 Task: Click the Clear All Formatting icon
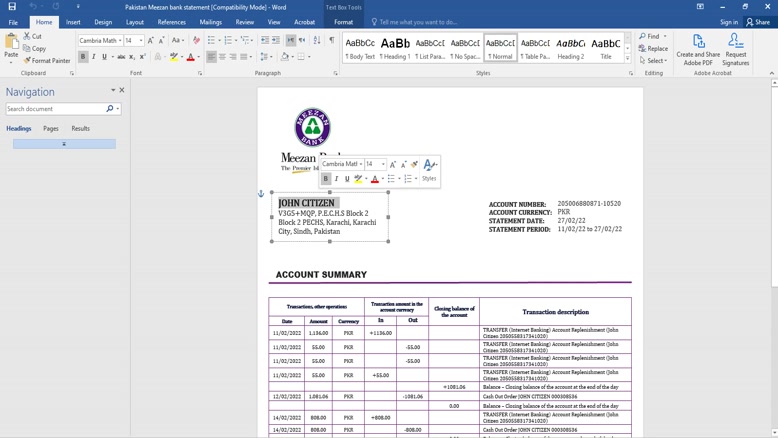(x=196, y=41)
